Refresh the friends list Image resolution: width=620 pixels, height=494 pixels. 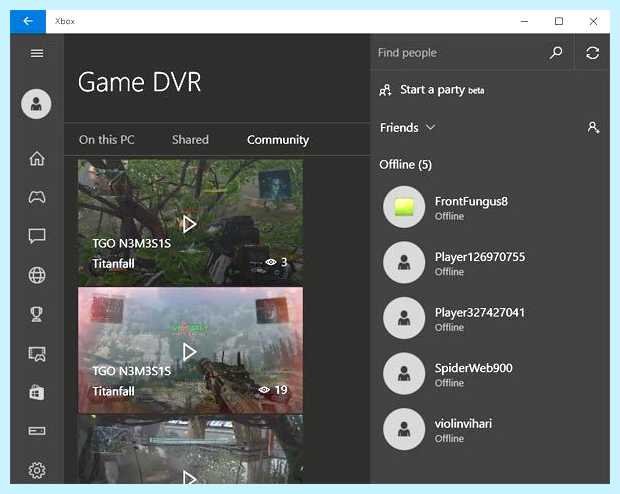tap(592, 53)
